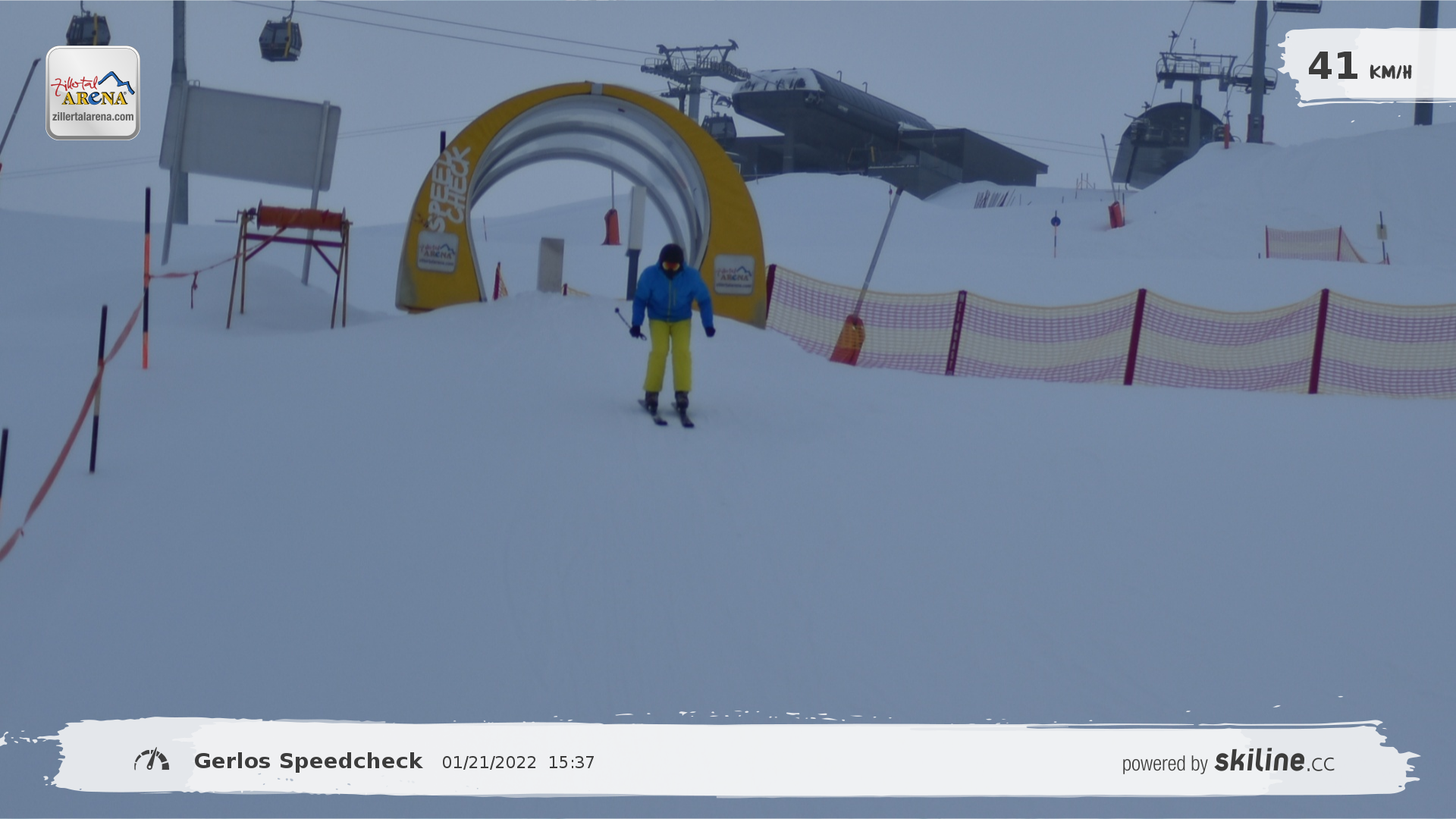
Task: Open the zillertalarena.com link text
Action: 93,117
